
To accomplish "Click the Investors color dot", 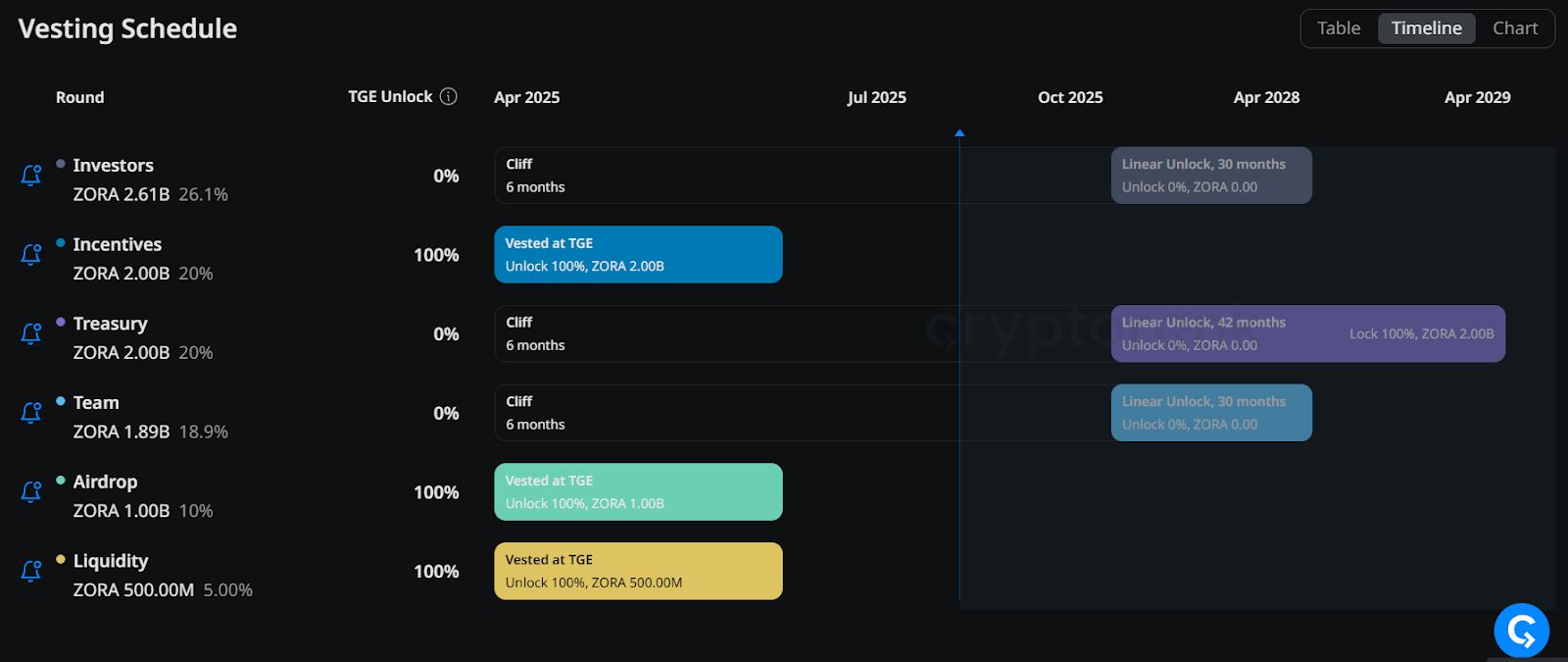I will pos(61,164).
